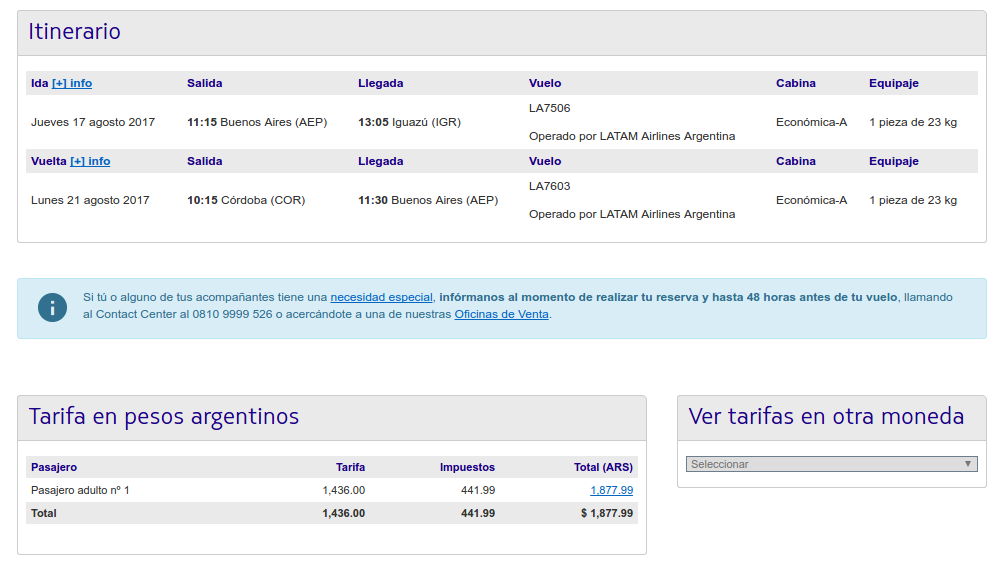Click departure 11:15 Buenos Aires (AEP)
The image size is (995, 567).
coord(257,122)
